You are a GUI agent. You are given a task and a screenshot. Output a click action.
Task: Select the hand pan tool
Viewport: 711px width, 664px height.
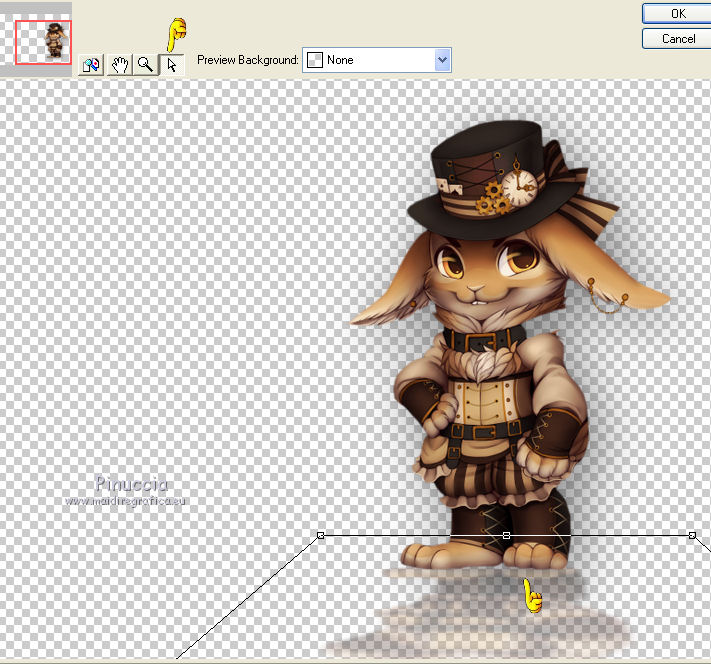(x=119, y=65)
